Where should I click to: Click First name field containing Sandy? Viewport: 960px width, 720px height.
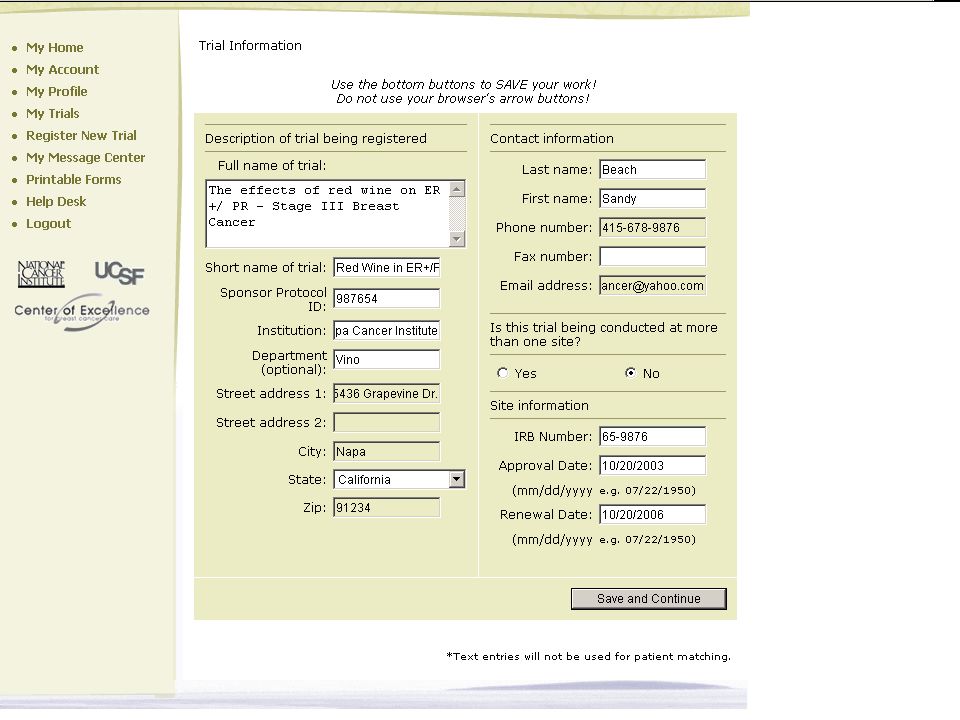point(653,198)
